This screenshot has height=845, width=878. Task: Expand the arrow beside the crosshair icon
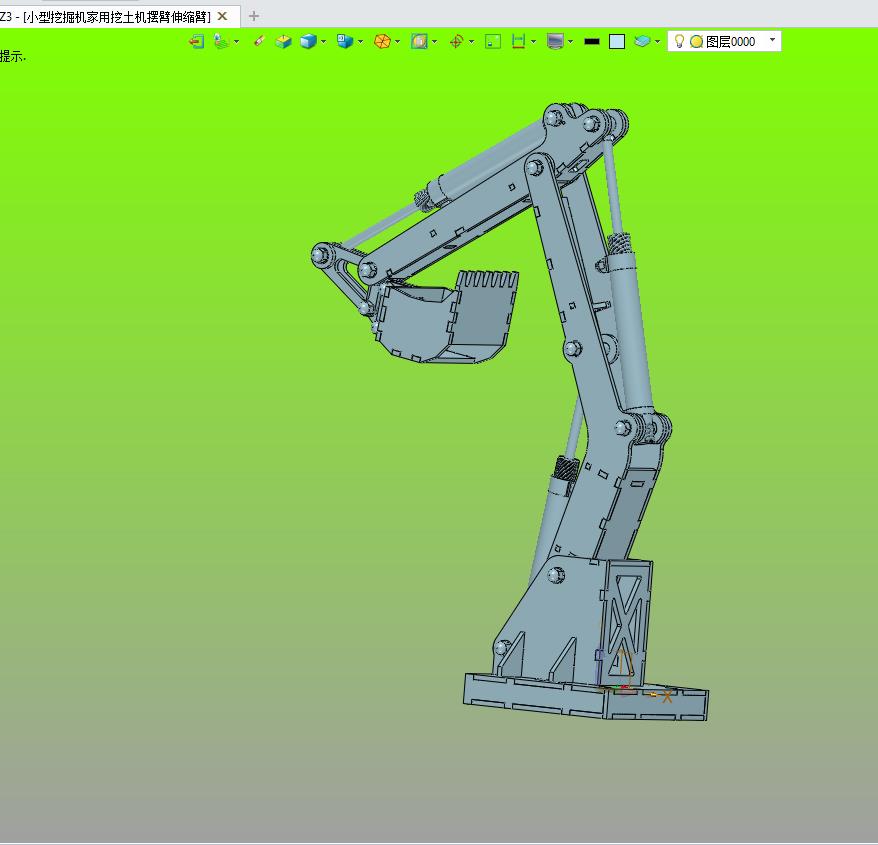pos(471,42)
